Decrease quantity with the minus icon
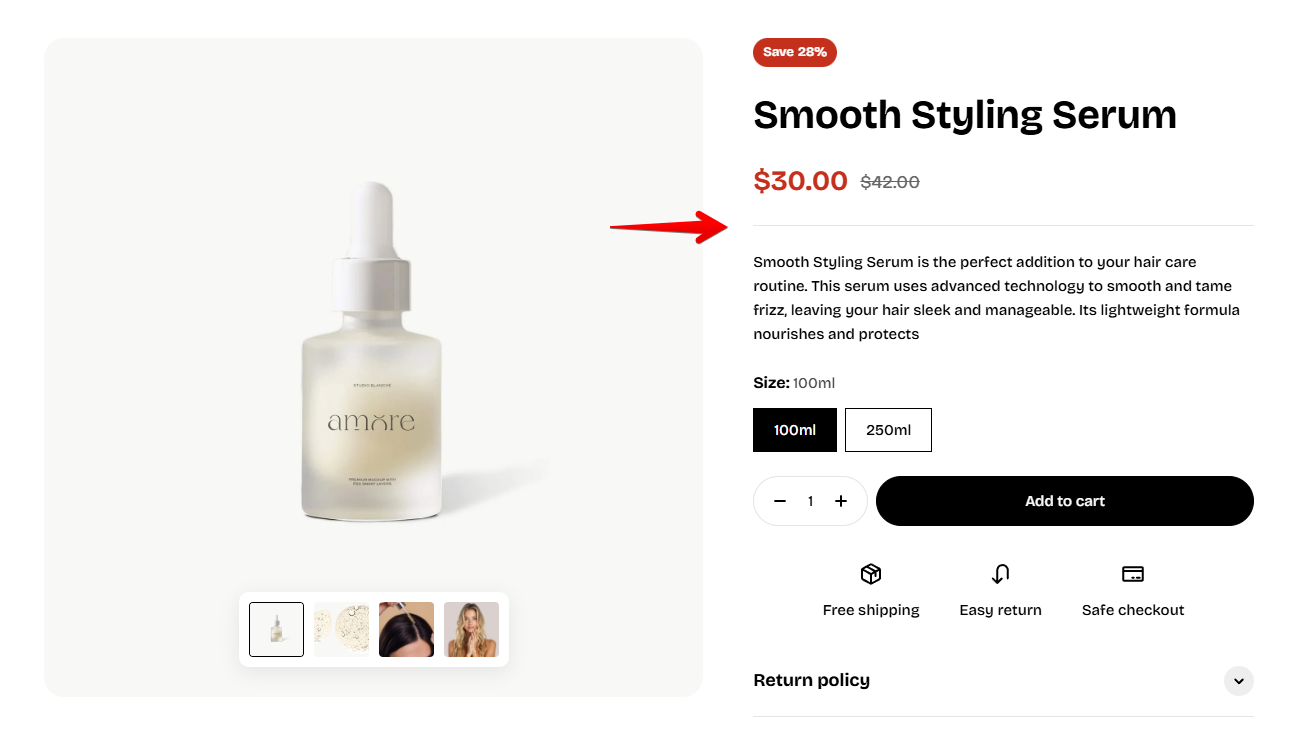The image size is (1303, 730). tap(780, 501)
